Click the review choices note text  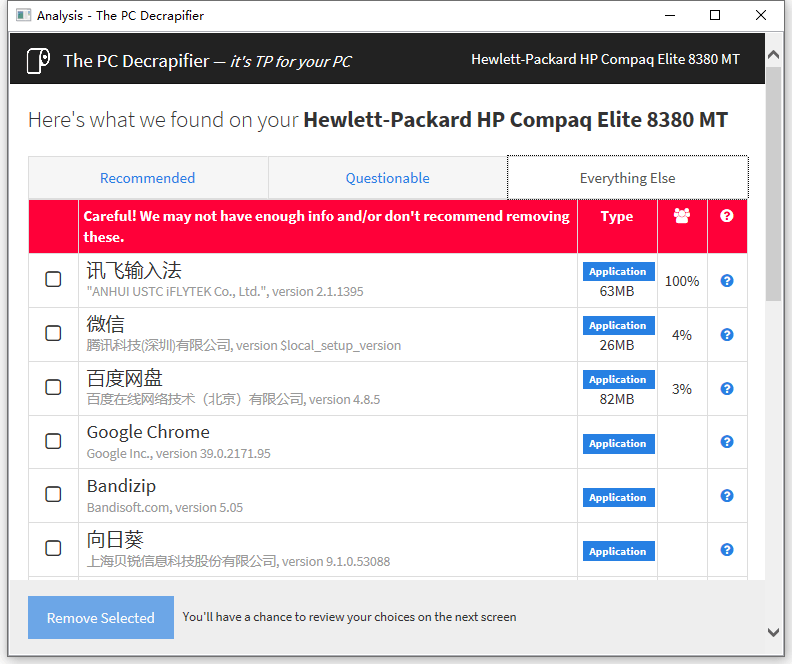pos(349,617)
